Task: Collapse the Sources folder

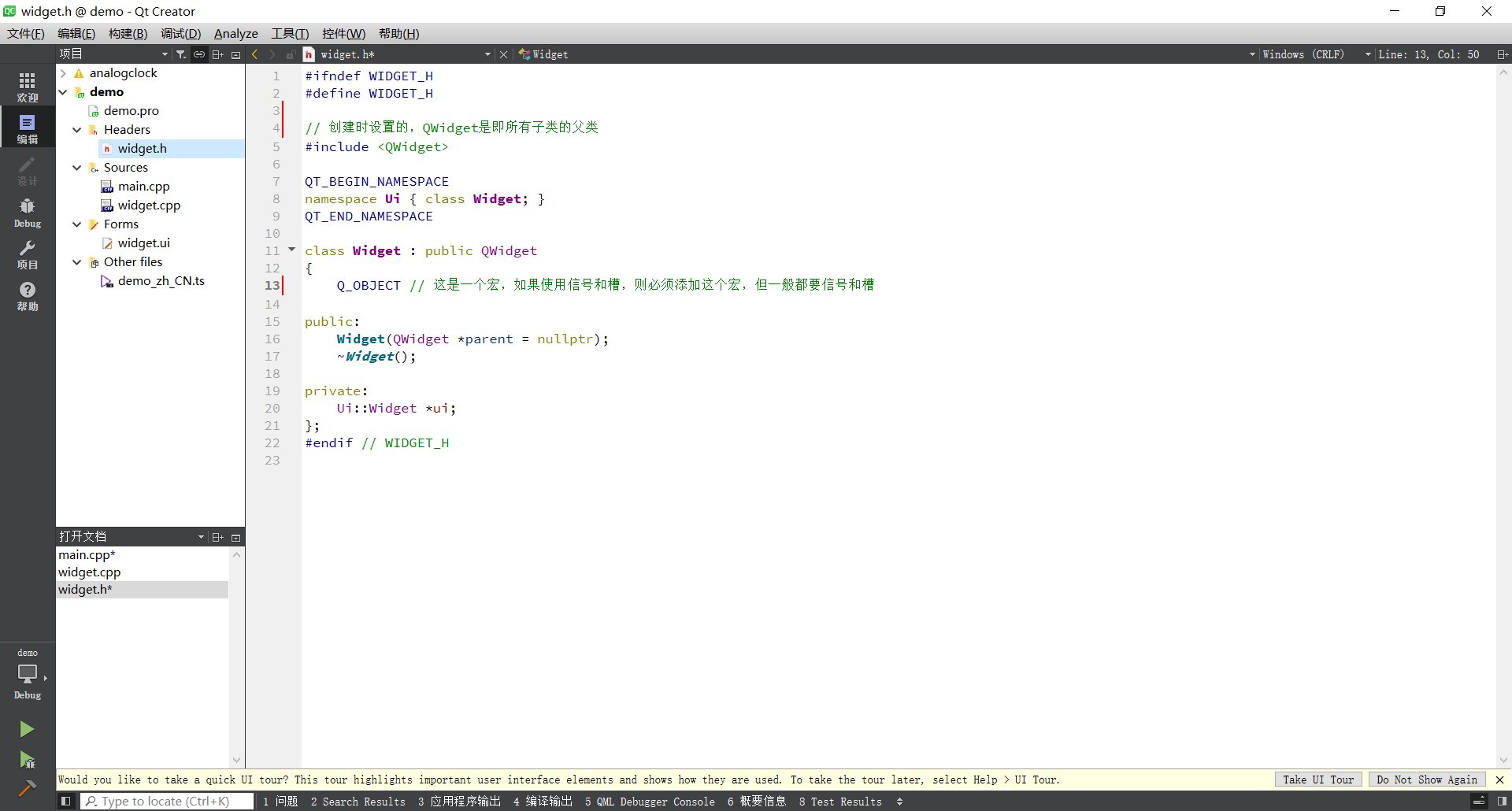Action: point(77,168)
